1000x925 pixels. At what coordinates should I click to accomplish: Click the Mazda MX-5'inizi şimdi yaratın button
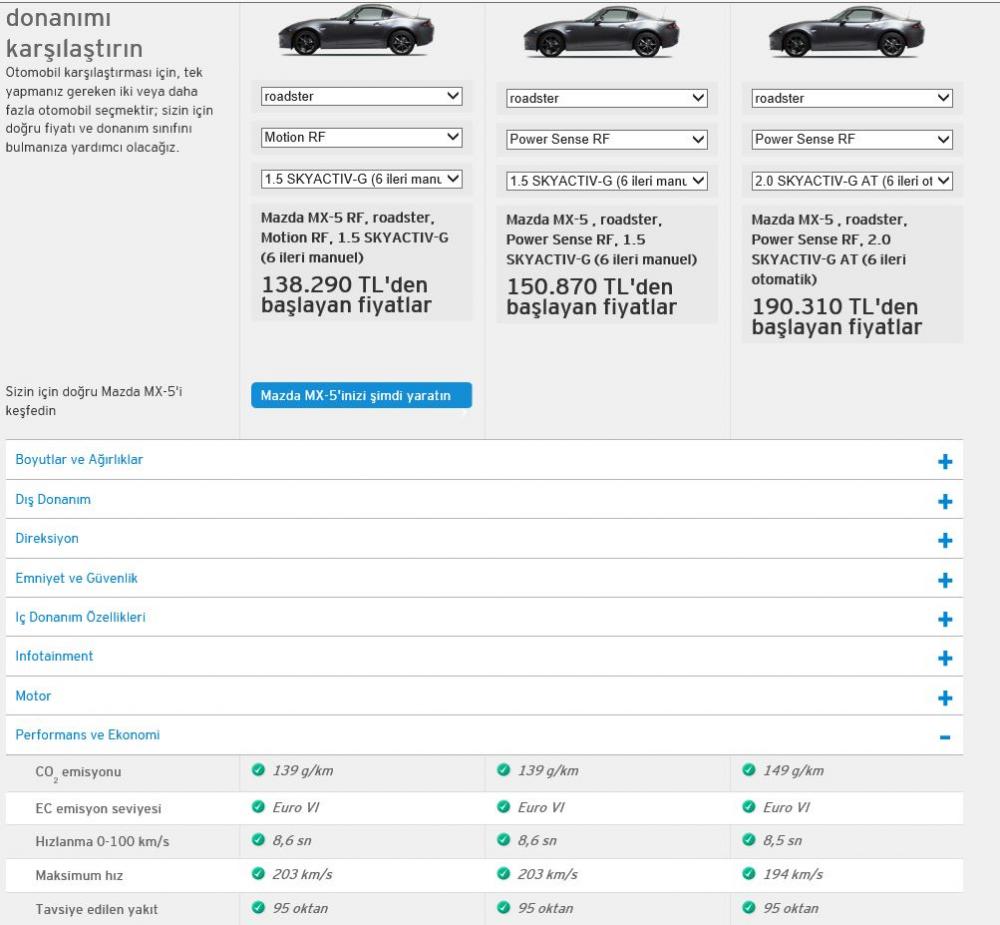click(362, 396)
